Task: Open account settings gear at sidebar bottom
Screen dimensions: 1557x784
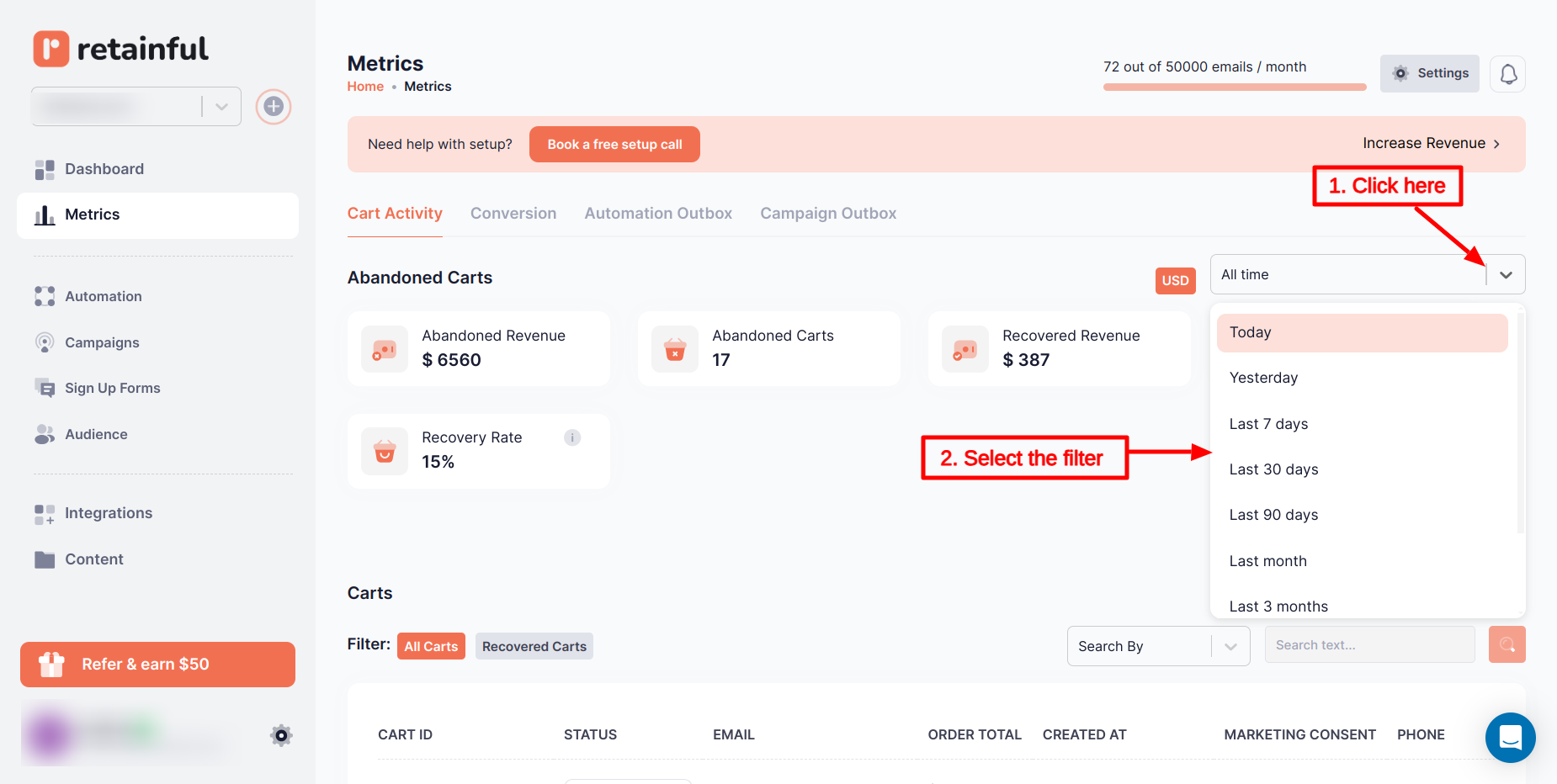Action: (281, 735)
